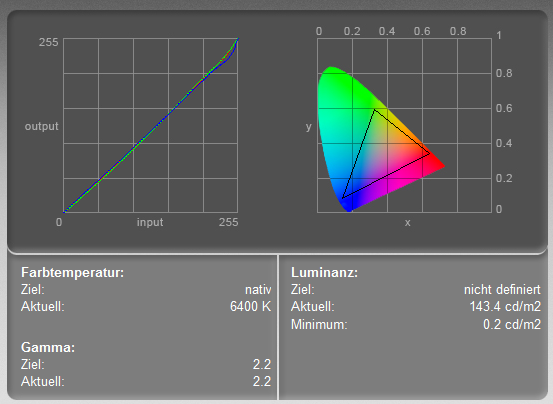Click the '0.6' label on chromaticity right axis
The image size is (553, 404).
click(504, 108)
